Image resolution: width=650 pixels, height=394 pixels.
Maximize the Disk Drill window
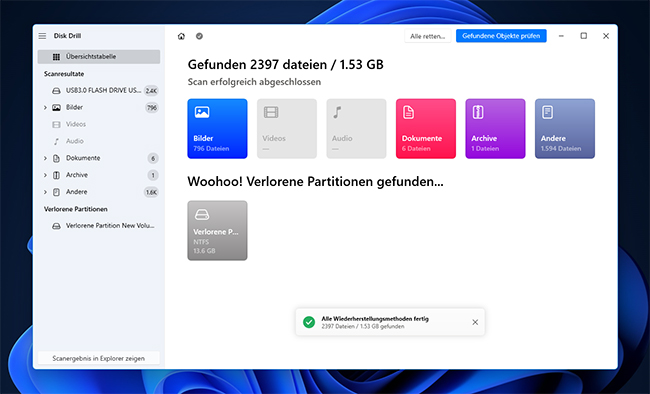click(x=584, y=36)
